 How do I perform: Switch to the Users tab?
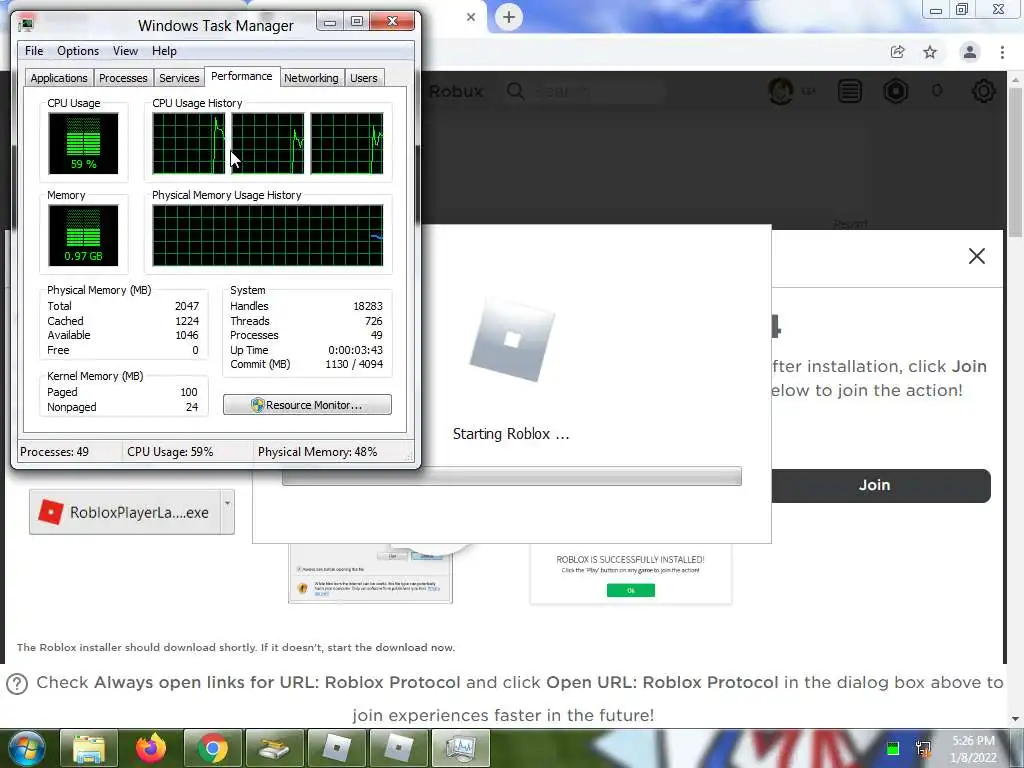[364, 78]
